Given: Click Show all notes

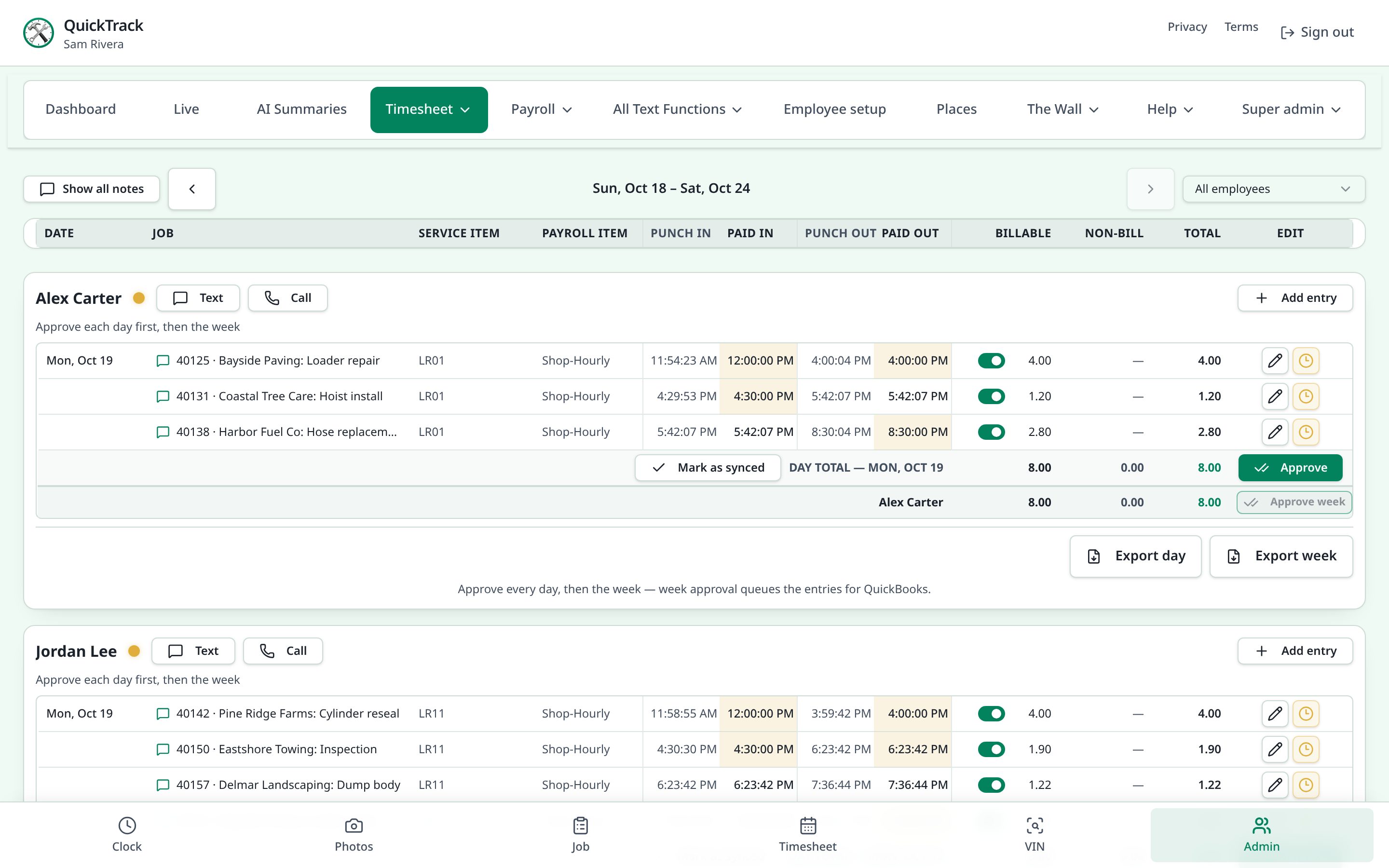Looking at the screenshot, I should click(x=92, y=189).
